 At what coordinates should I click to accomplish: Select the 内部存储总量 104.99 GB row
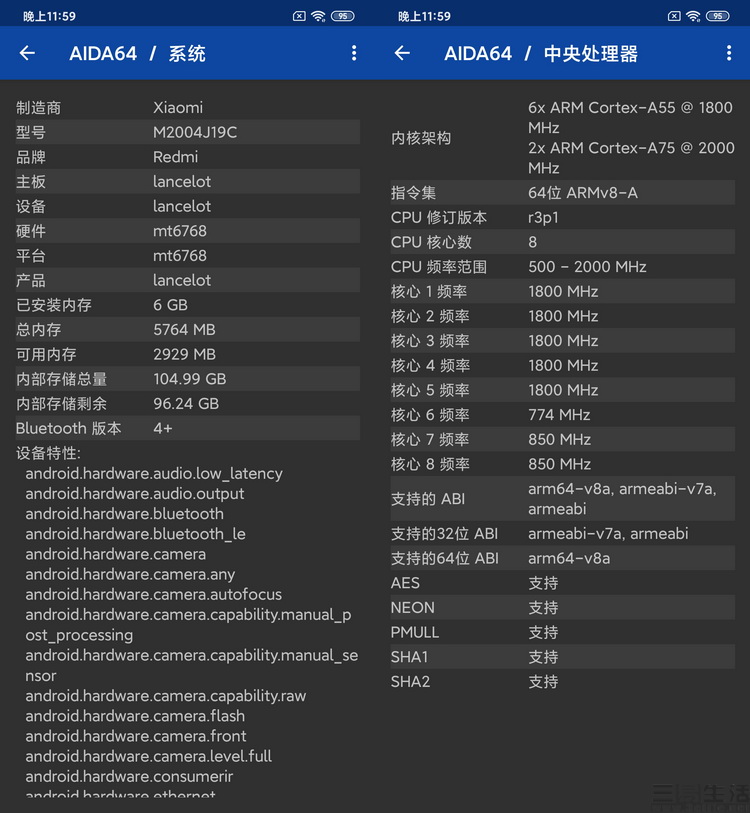pyautogui.click(x=188, y=379)
